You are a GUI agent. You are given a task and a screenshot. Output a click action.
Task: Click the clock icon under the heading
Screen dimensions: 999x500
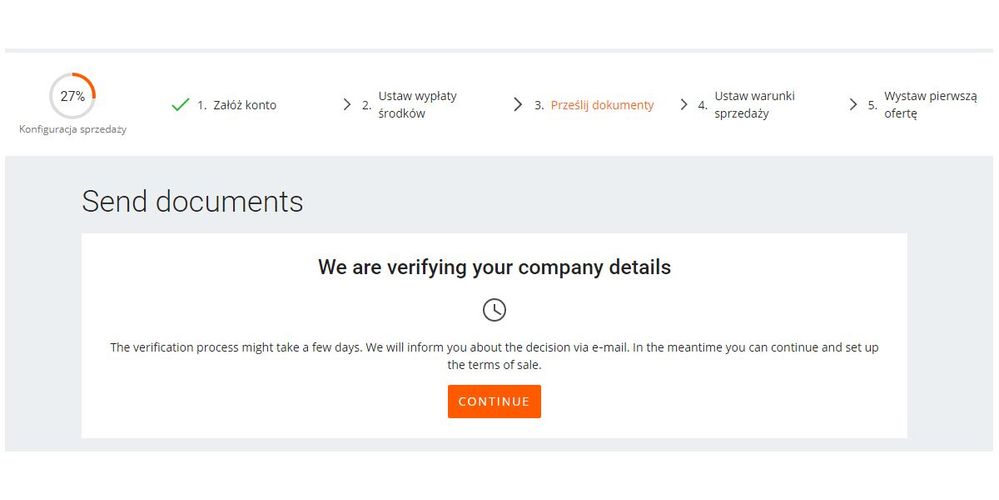[x=494, y=310]
